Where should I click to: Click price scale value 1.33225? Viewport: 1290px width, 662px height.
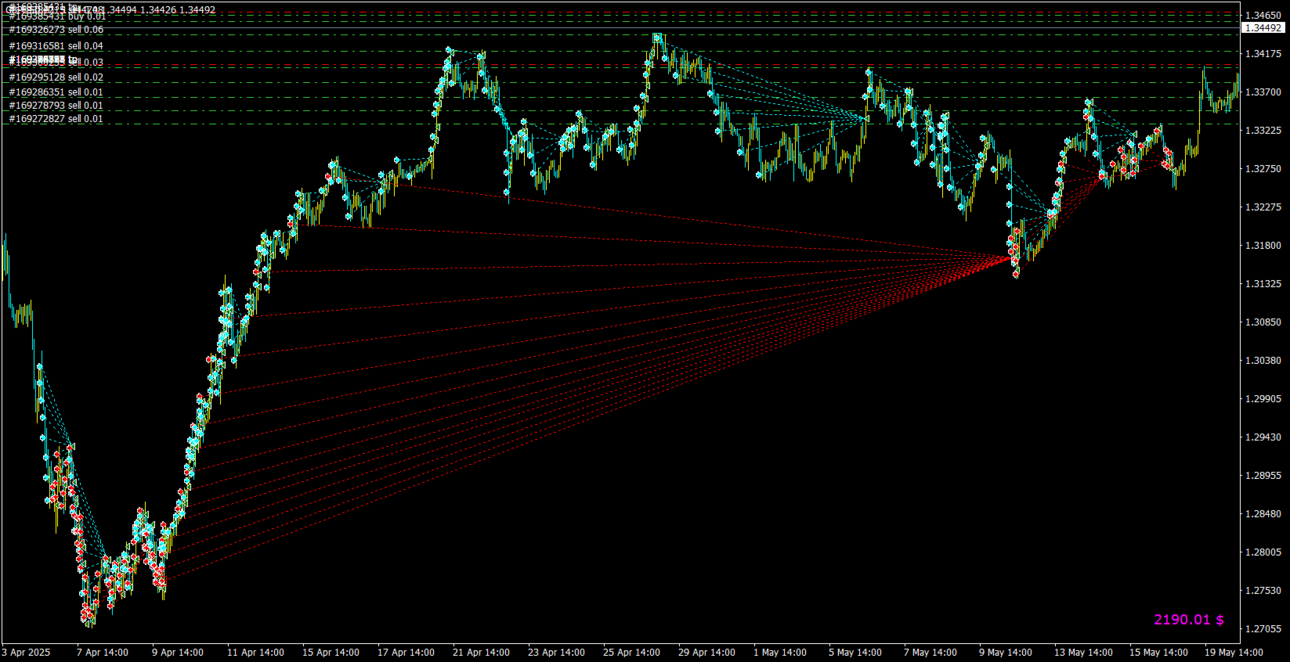tap(1262, 131)
